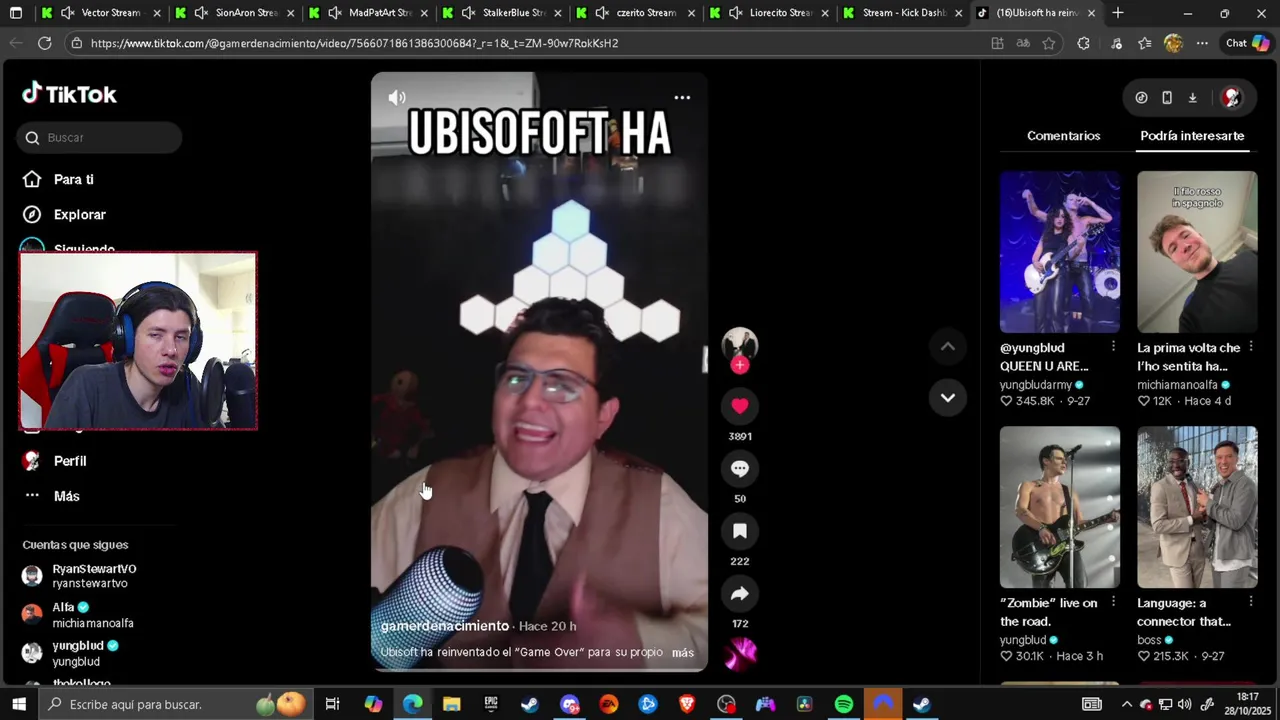Unmute the czerito Stream tab audio icon
Viewport: 1280px width, 720px height.
pyautogui.click(x=602, y=13)
